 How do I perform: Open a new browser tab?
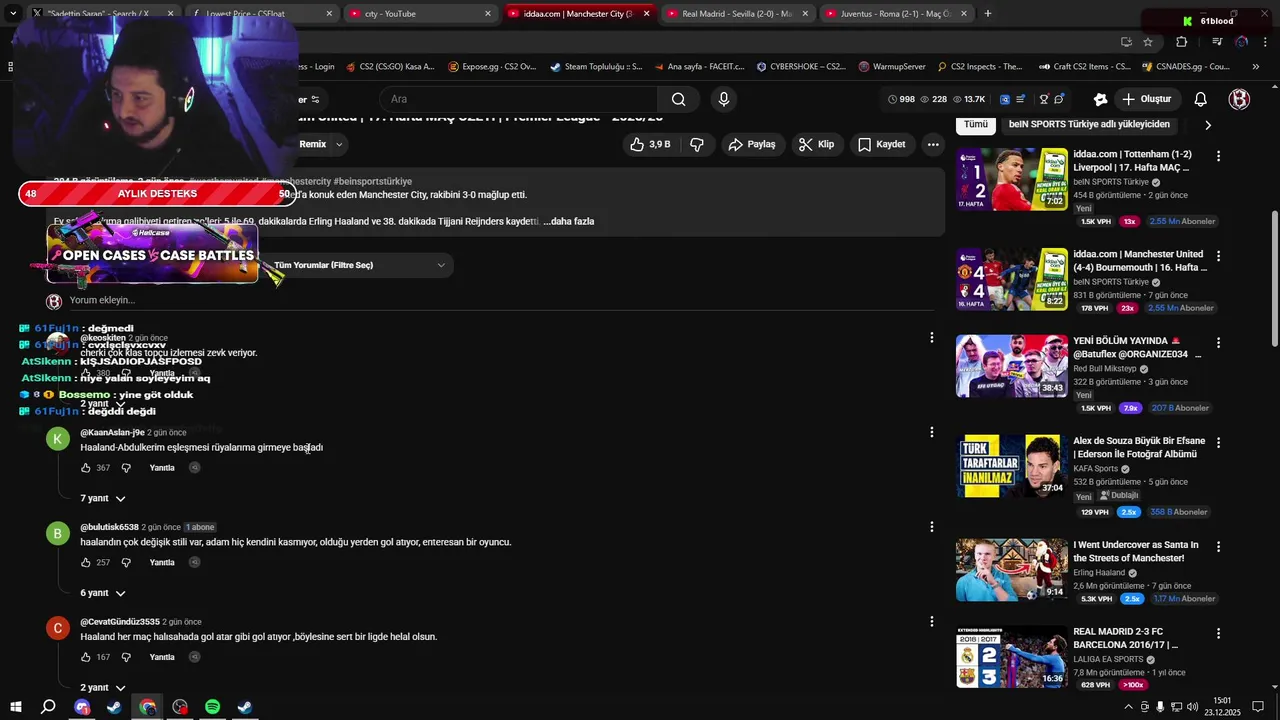pyautogui.click(x=988, y=13)
